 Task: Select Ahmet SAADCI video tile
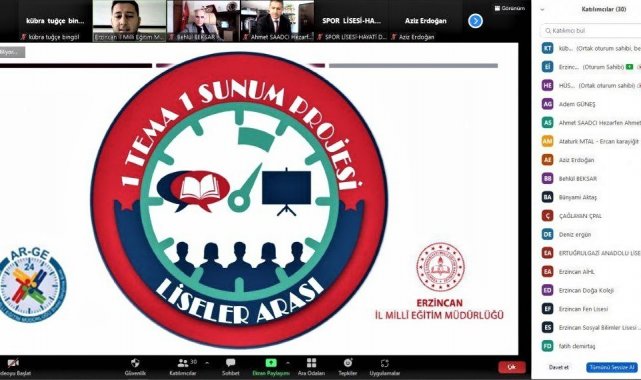[x=278, y=21]
